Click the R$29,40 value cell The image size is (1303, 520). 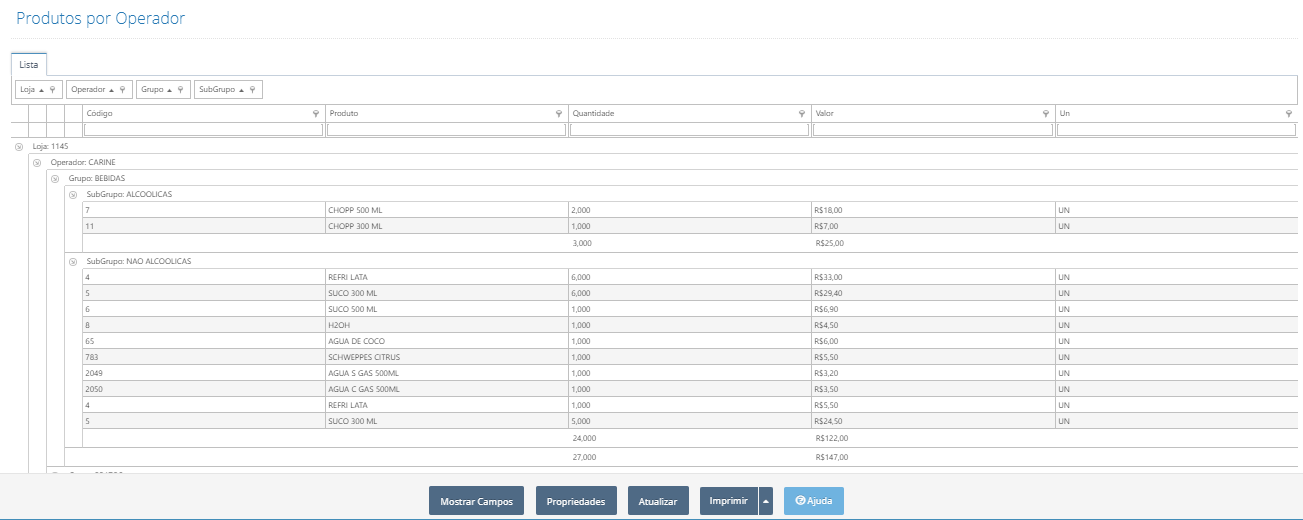click(933, 293)
